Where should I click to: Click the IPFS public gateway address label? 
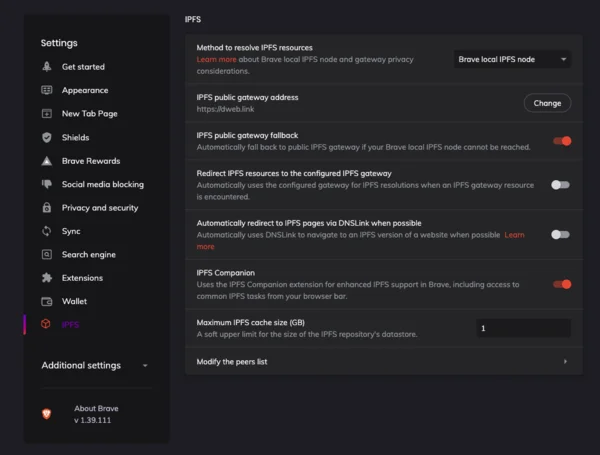pyautogui.click(x=247, y=97)
